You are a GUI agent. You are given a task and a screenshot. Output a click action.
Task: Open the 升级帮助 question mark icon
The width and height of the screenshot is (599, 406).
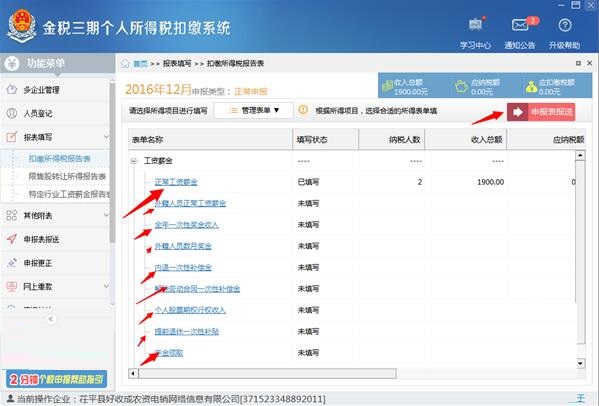point(565,26)
